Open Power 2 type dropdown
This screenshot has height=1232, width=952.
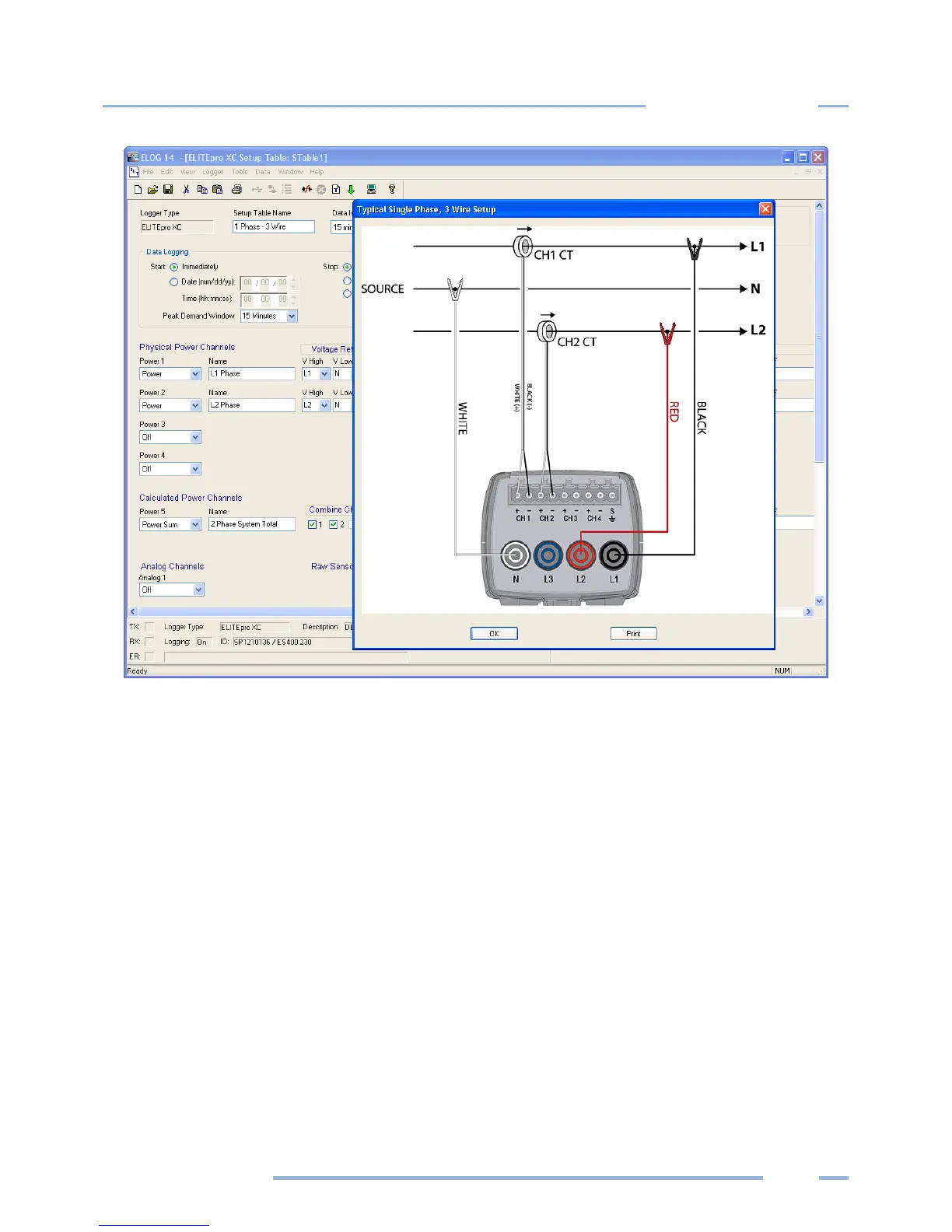click(195, 405)
